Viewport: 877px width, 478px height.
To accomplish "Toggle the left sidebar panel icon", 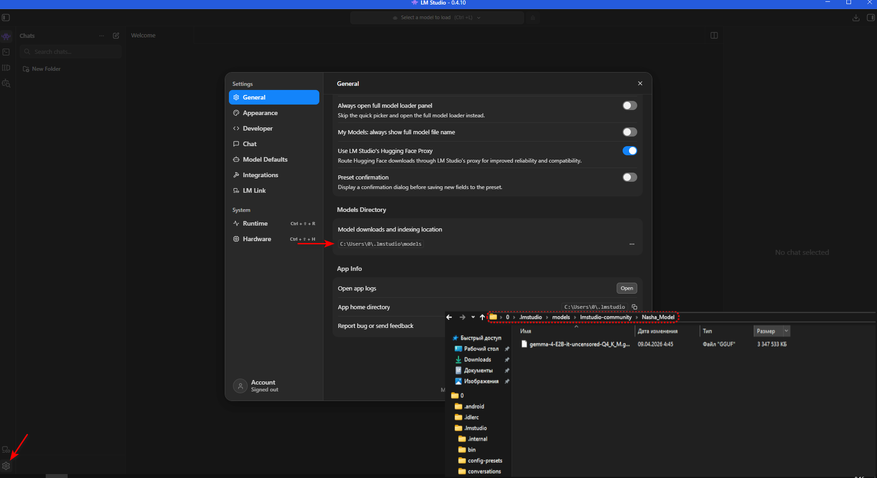I will pos(6,18).
